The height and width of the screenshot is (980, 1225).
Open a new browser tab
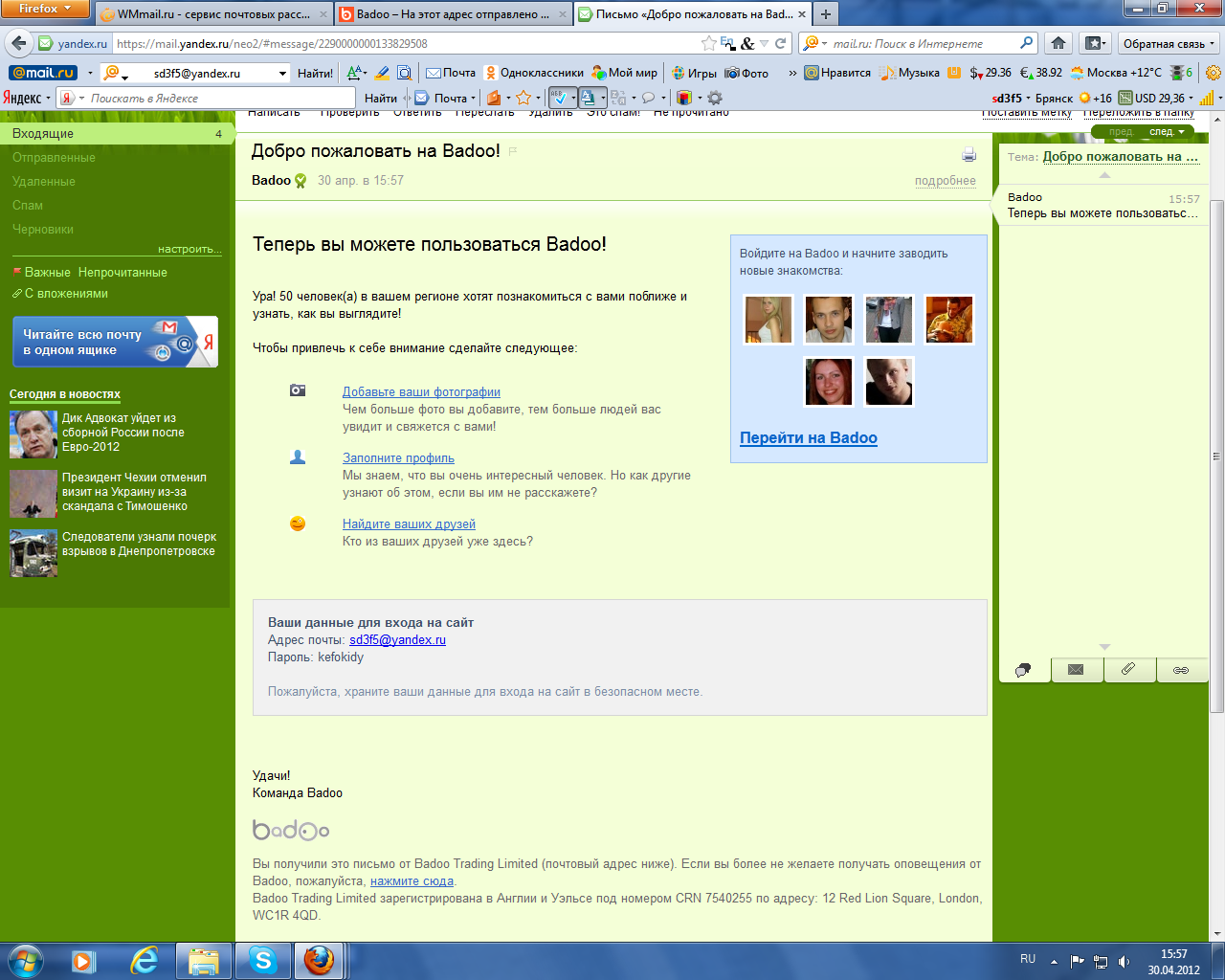(x=825, y=14)
